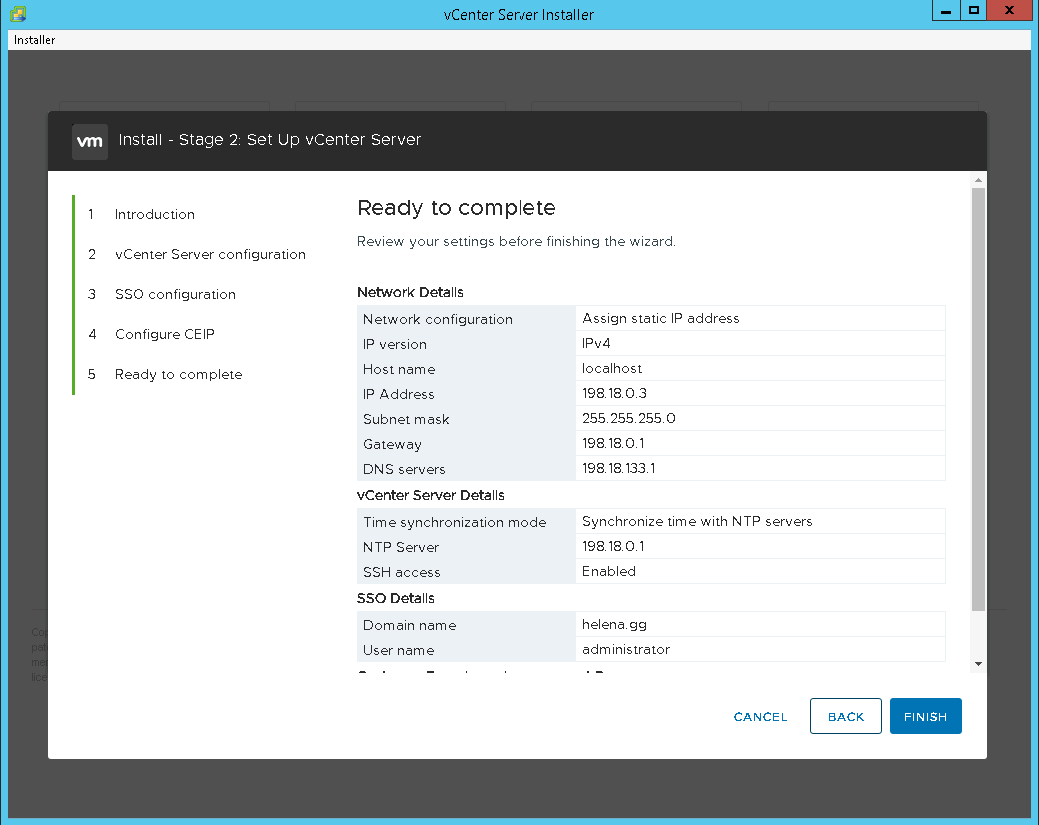
Task: Select the SSO configuration step
Action: click(x=175, y=294)
